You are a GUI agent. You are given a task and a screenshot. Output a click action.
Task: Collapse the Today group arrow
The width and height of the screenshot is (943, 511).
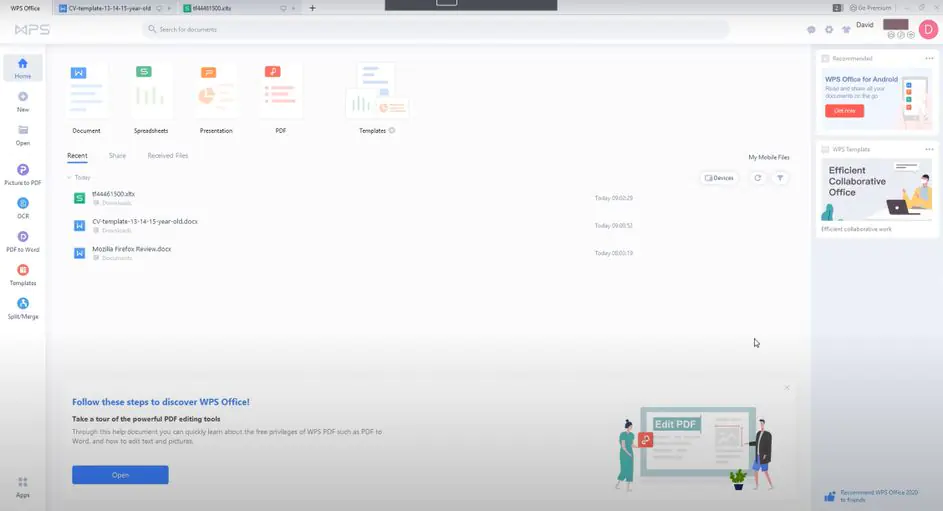tap(69, 177)
